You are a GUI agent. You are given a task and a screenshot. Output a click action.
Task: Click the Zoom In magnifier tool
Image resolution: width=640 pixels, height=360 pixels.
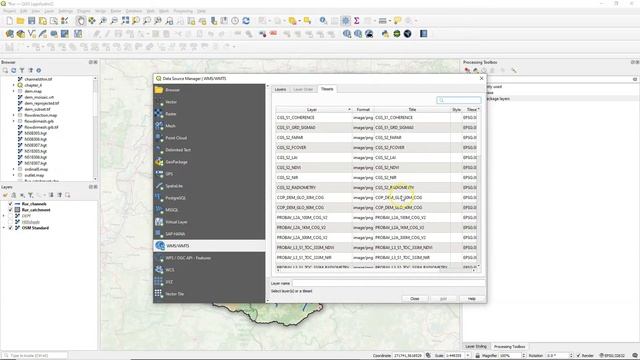pos(103,21)
